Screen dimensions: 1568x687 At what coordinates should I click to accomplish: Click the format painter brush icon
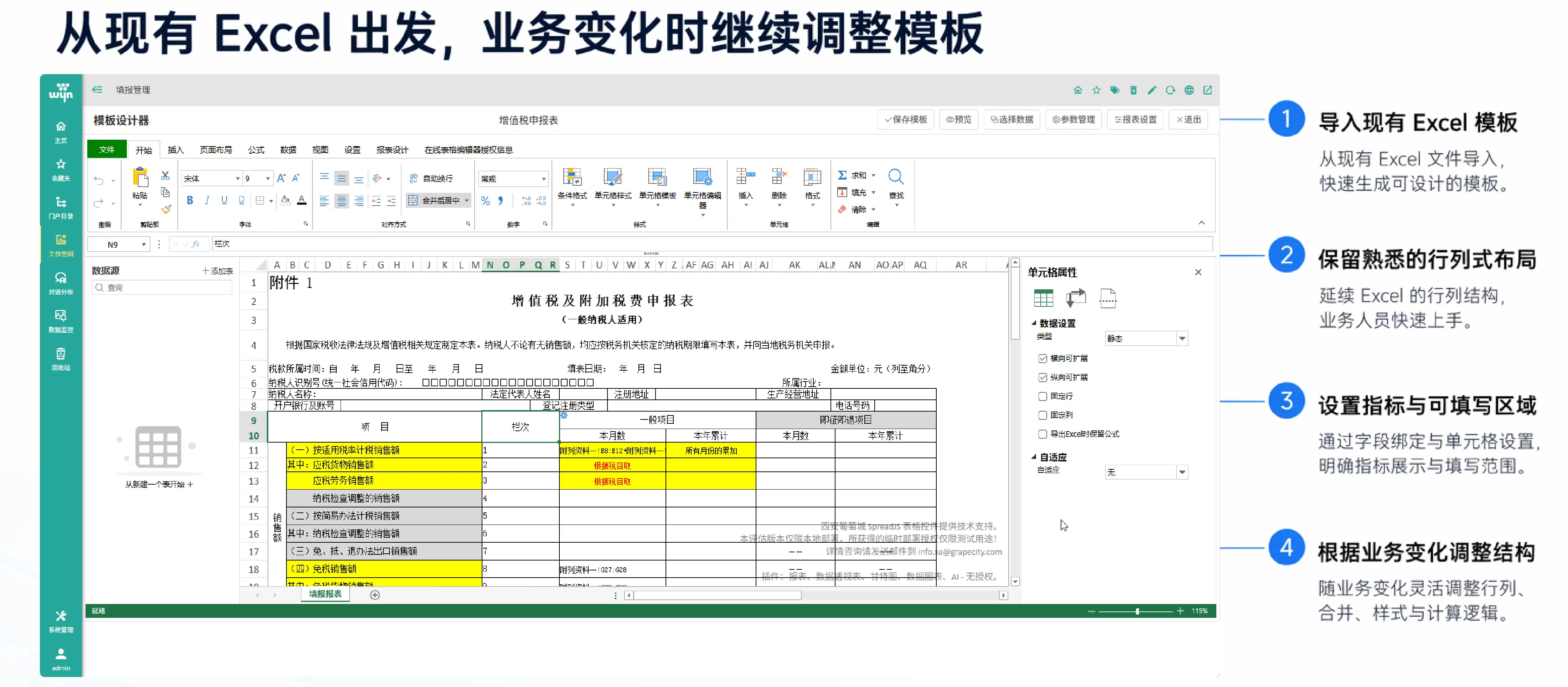[x=166, y=209]
